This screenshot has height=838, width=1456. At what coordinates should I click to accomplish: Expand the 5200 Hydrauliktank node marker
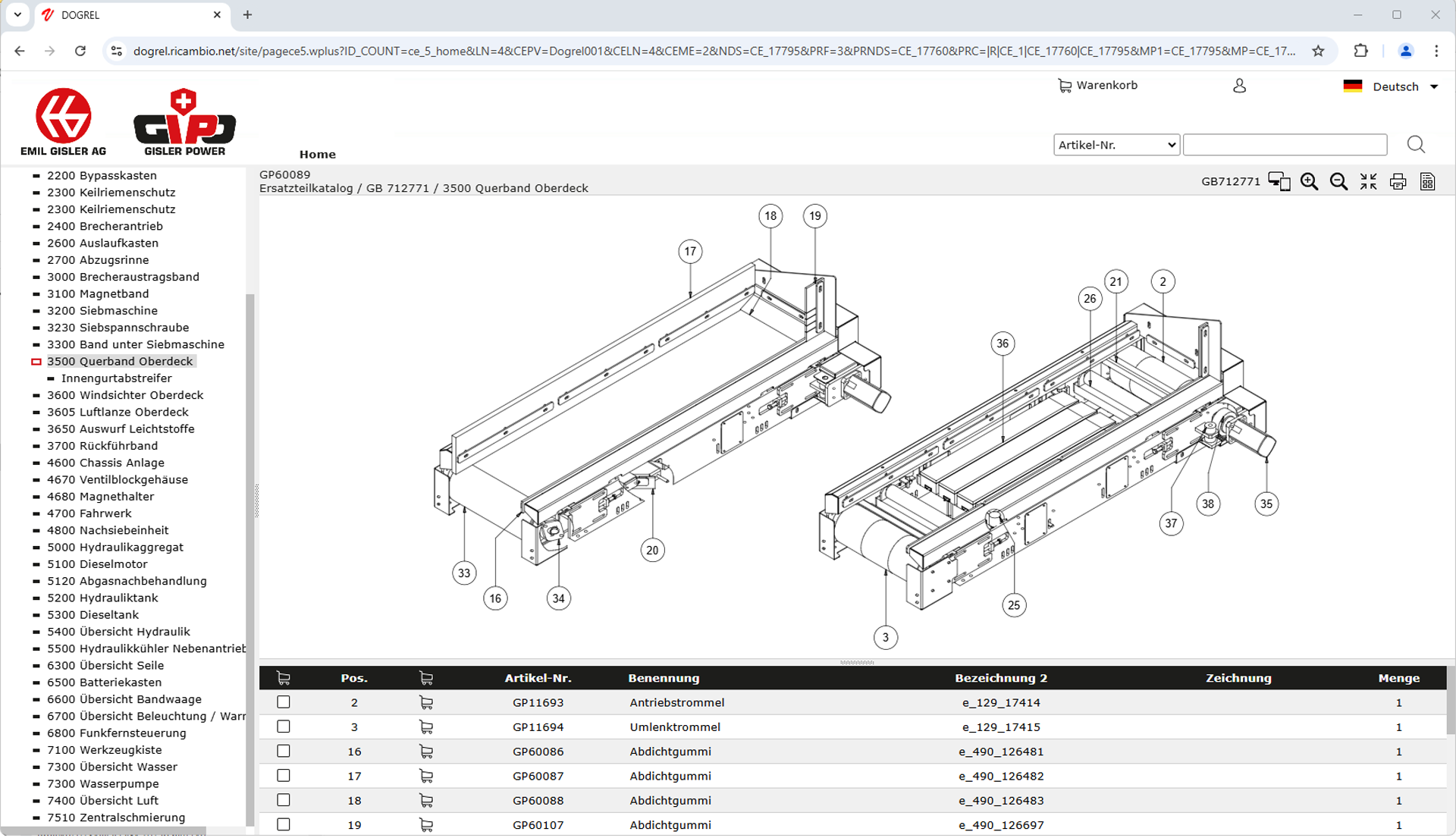click(x=36, y=598)
